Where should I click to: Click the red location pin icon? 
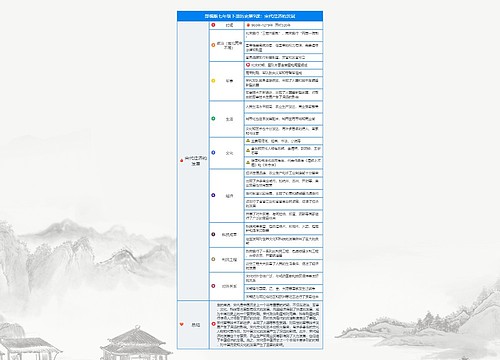pos(248,65)
